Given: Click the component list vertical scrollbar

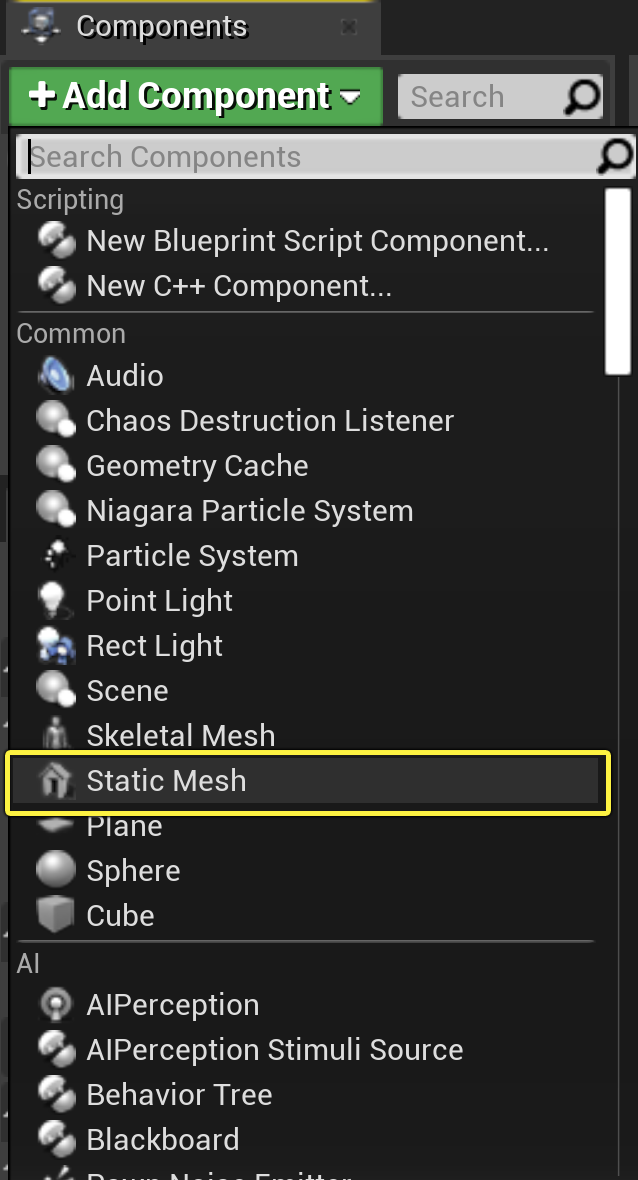Looking at the screenshot, I should (618, 282).
